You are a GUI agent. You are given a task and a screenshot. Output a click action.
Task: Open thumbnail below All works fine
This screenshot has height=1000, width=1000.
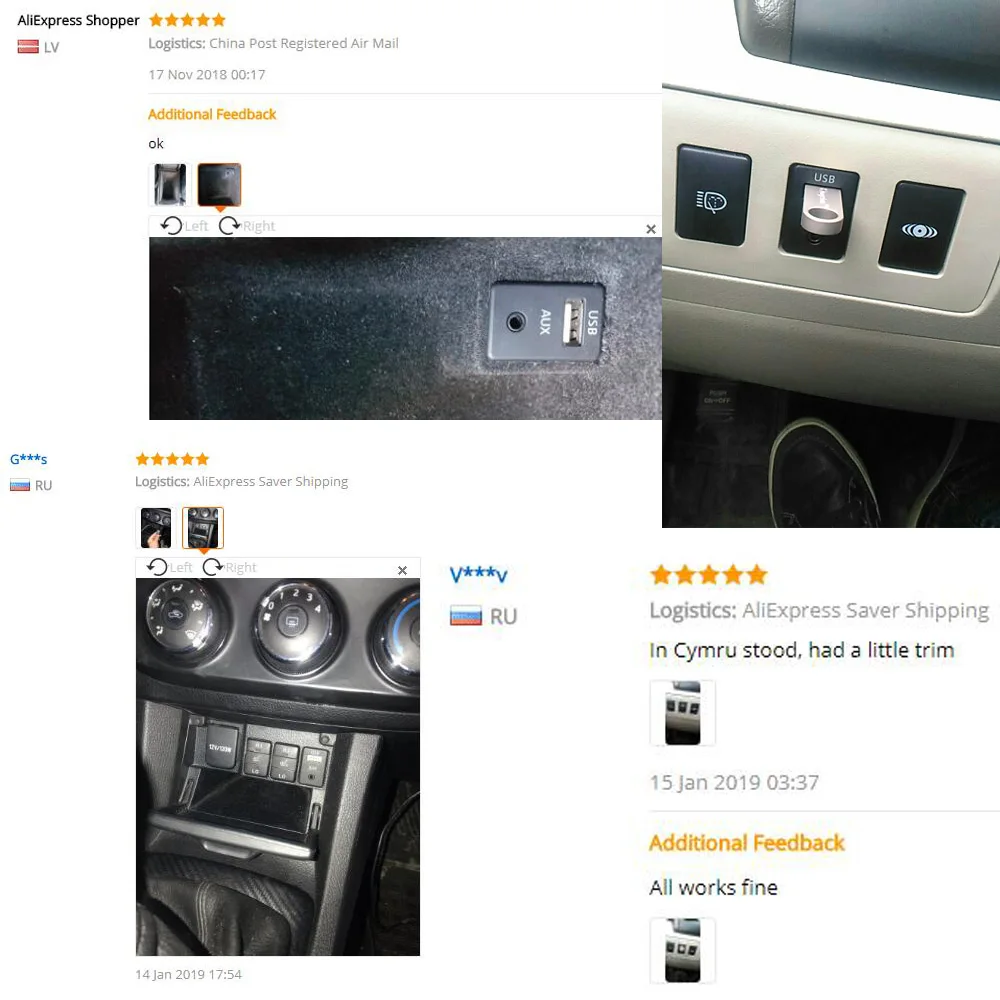(x=682, y=950)
